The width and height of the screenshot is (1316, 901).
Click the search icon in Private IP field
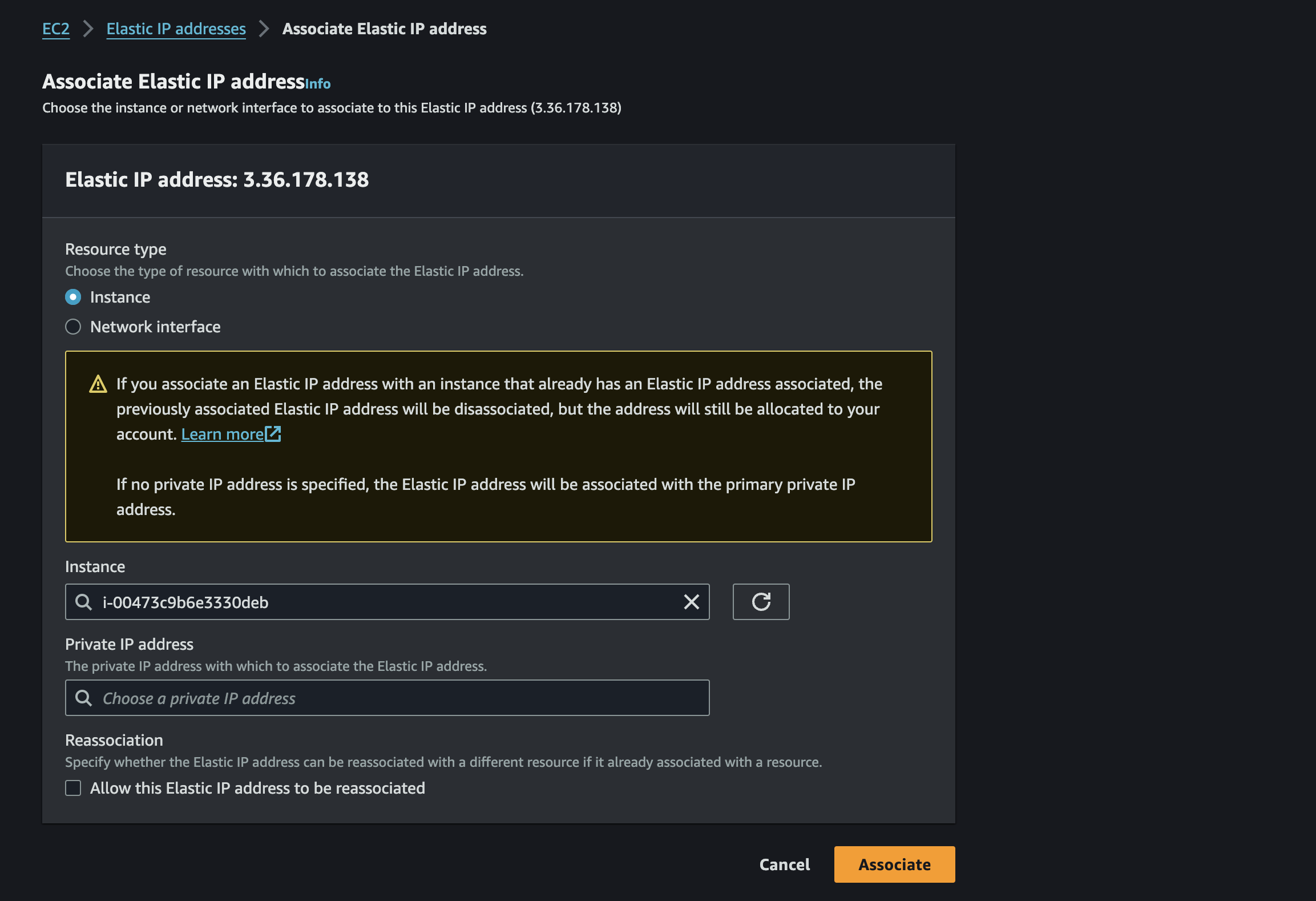tap(84, 698)
